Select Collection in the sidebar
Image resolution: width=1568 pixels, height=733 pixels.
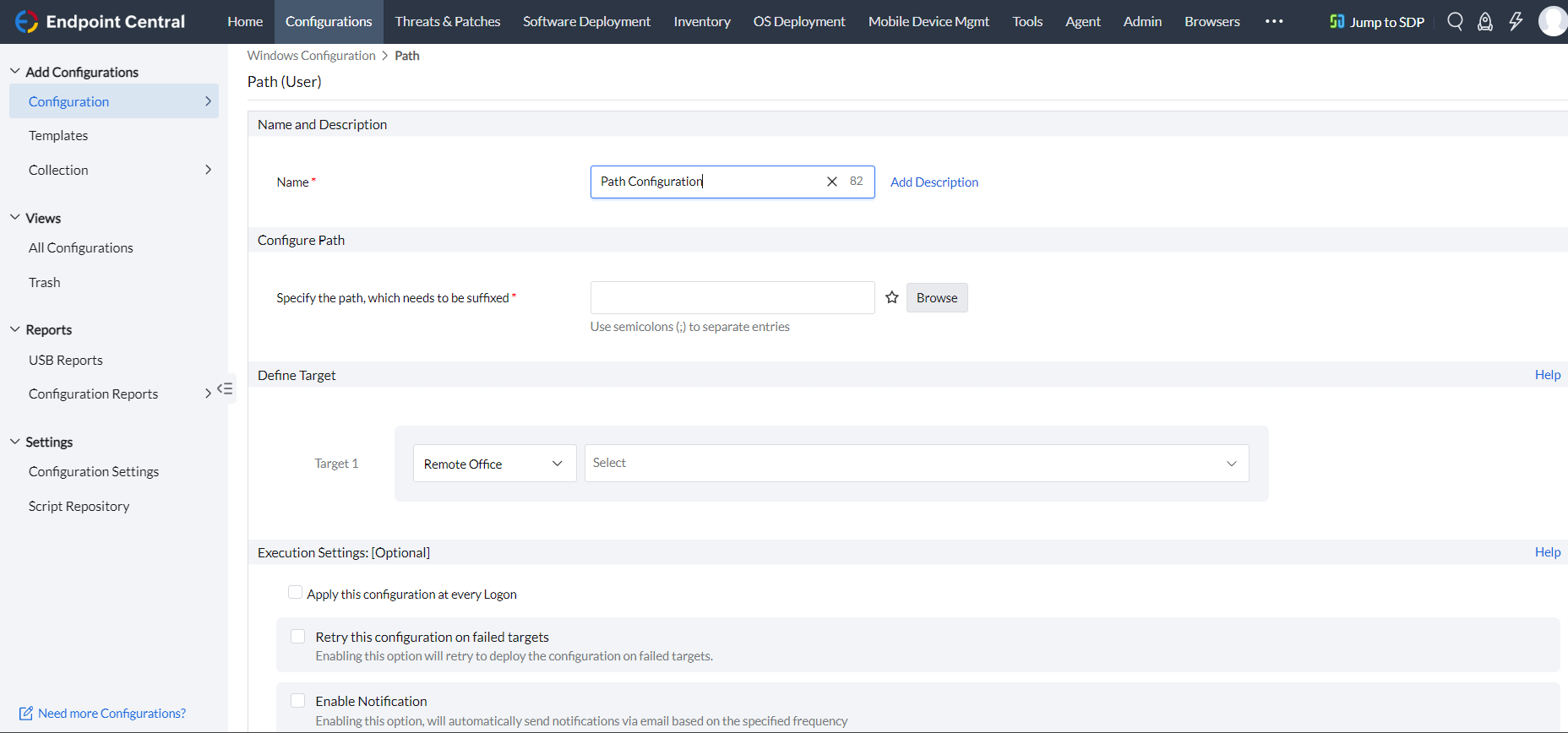[x=58, y=170]
